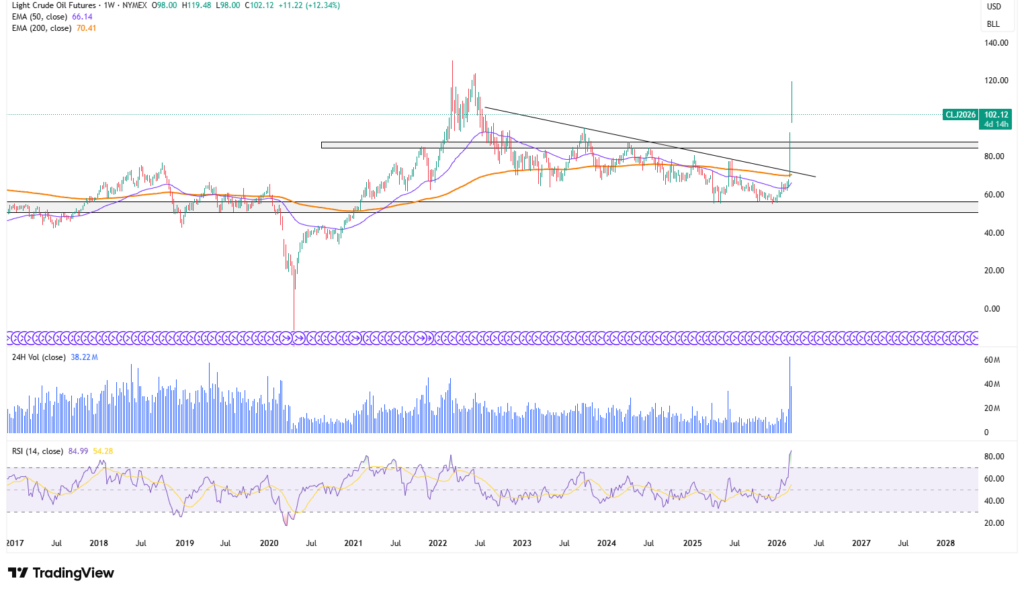1024x593 pixels.
Task: Click the Light Crude Oil Futures symbol title
Action: point(58,4)
